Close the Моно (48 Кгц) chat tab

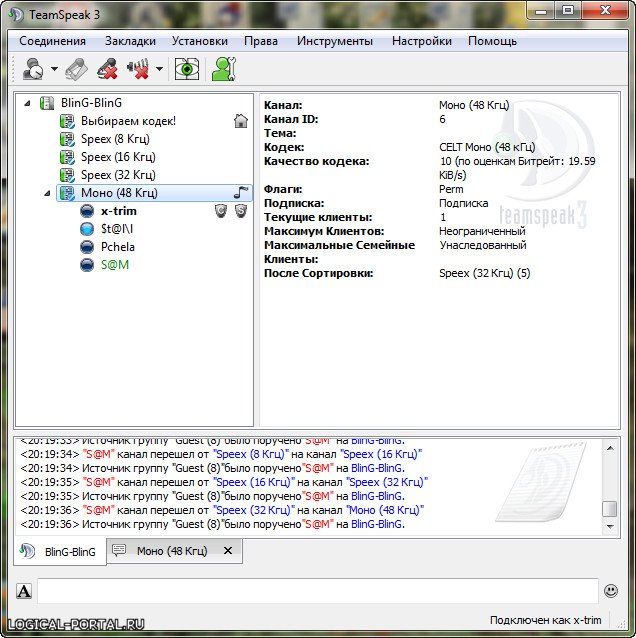(x=228, y=551)
